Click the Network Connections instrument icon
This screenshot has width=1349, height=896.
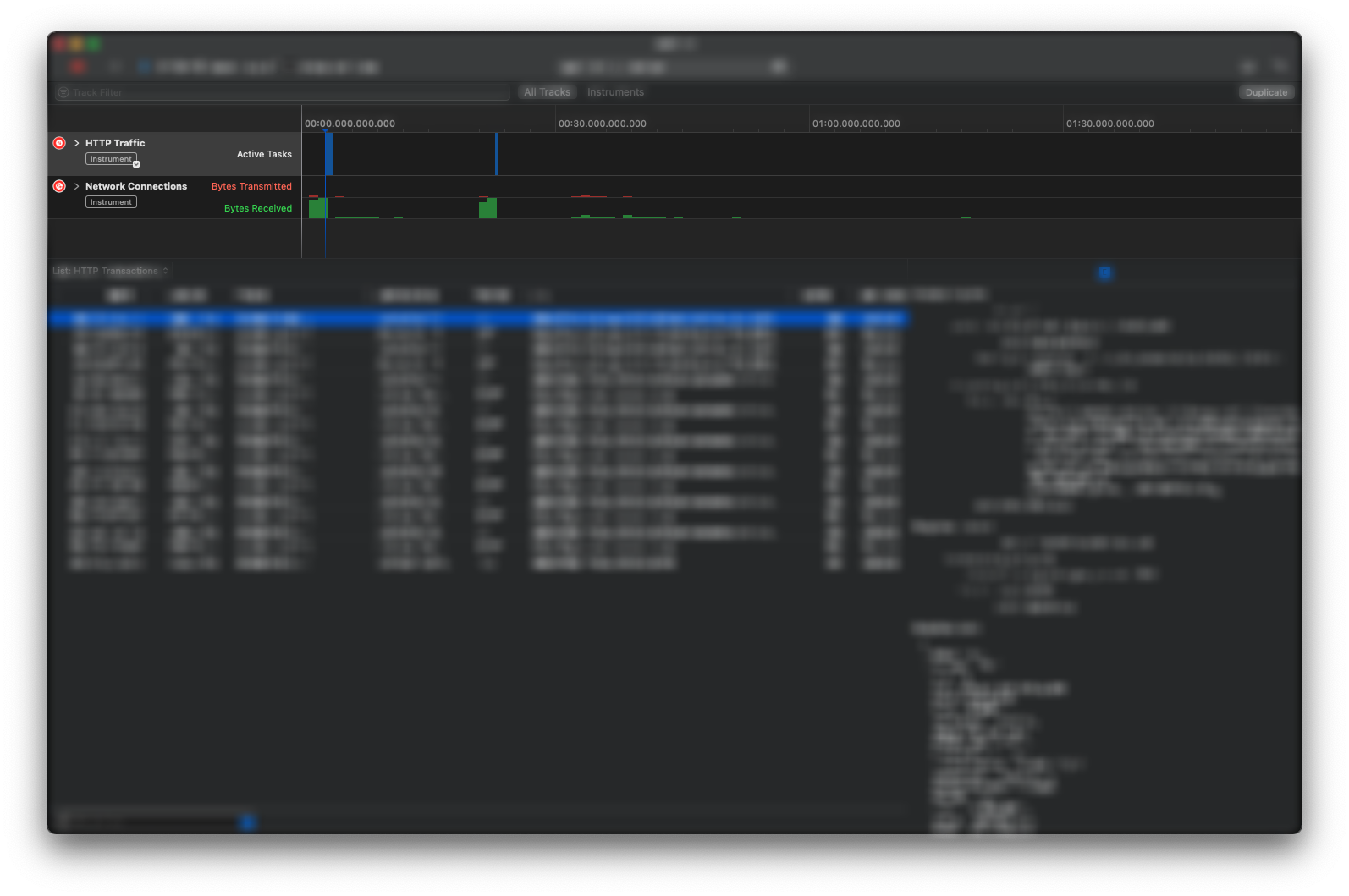click(x=59, y=186)
